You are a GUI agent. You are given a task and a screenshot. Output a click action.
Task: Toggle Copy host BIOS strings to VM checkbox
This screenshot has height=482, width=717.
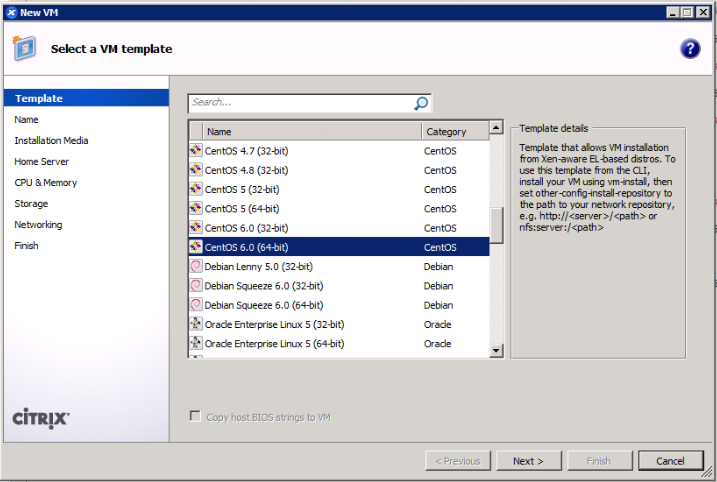tap(195, 417)
